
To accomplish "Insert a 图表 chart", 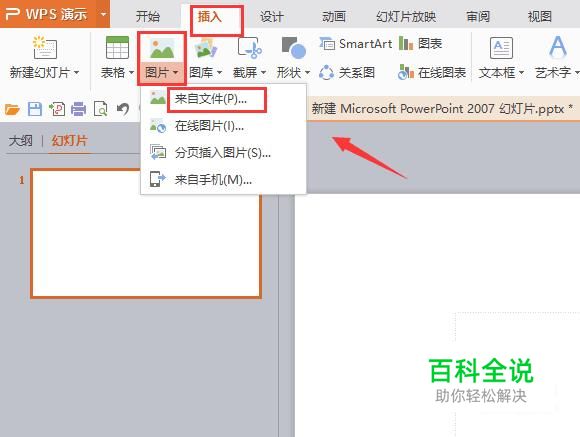I will 421,44.
